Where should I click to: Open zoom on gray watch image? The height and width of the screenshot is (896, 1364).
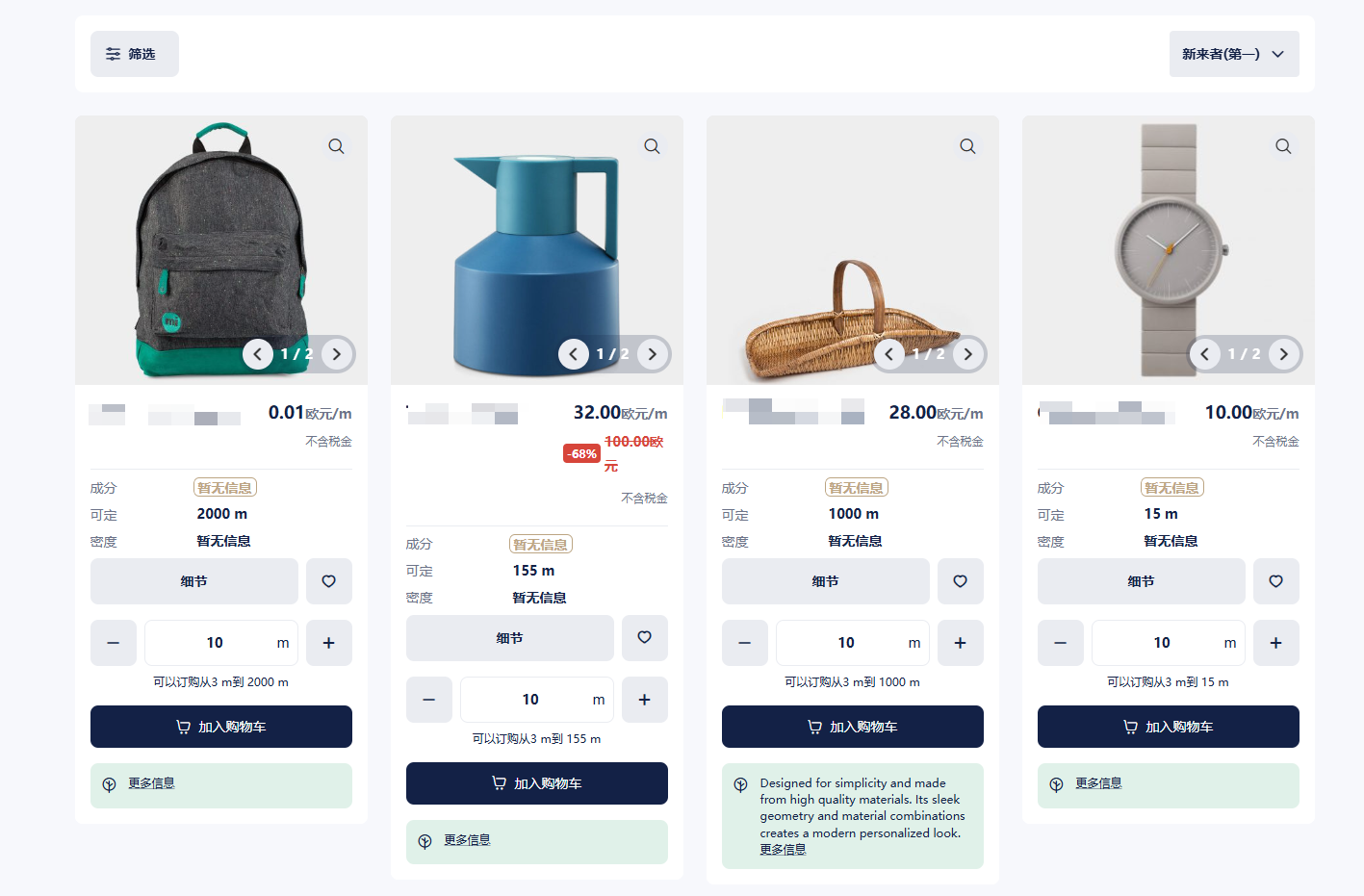(1283, 146)
